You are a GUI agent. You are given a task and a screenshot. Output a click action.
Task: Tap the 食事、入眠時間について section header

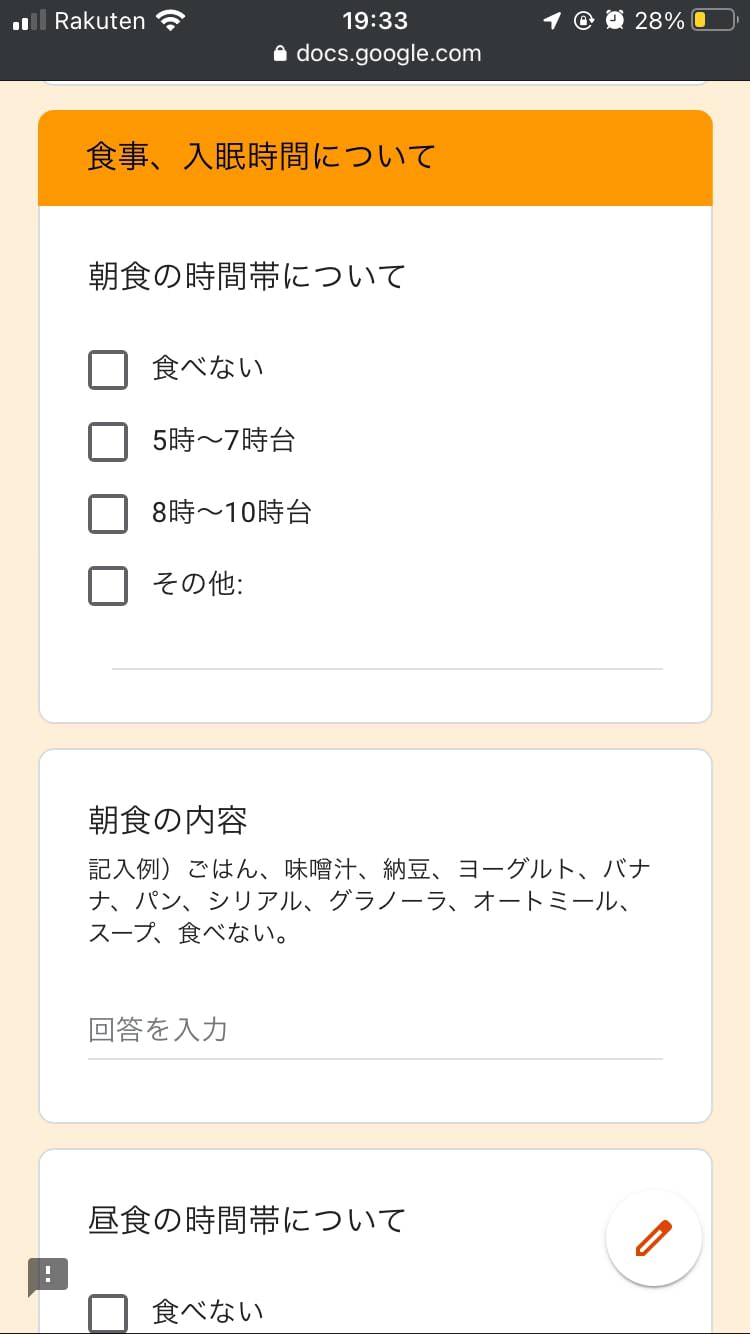tap(261, 157)
